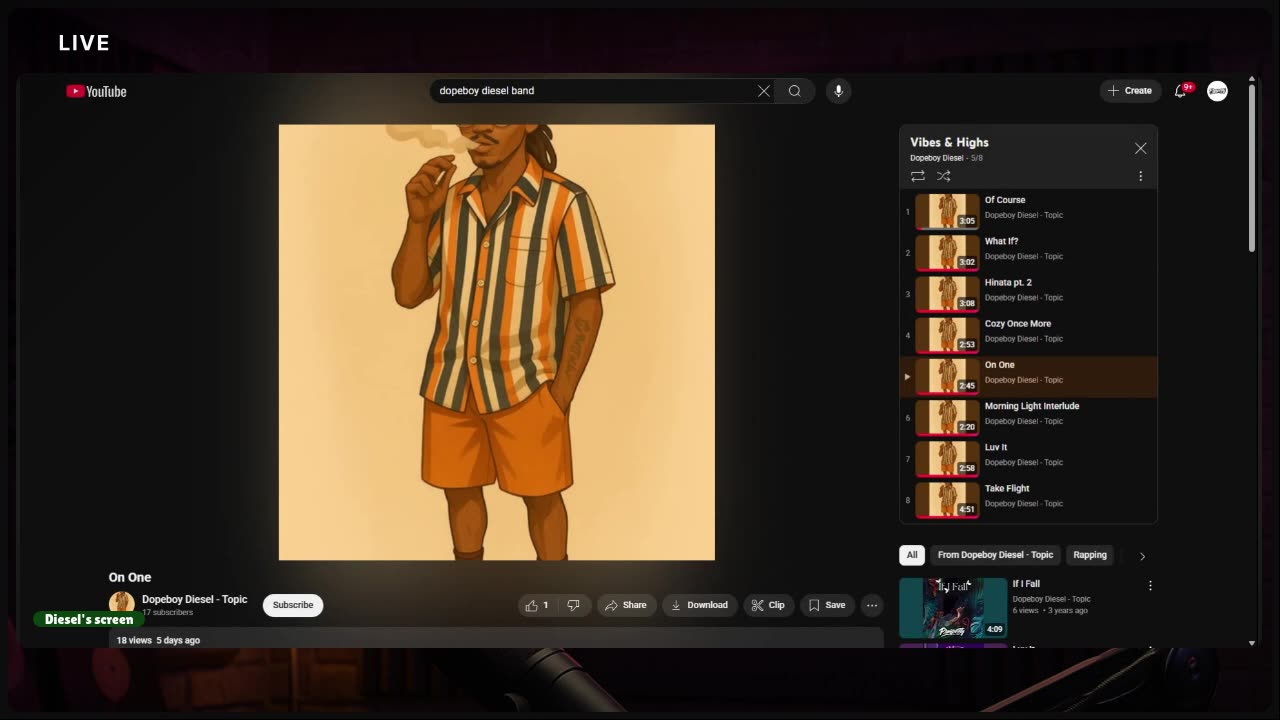The height and width of the screenshot is (720, 1280).
Task: Open the If I Fall video thumbnail
Action: 953,608
